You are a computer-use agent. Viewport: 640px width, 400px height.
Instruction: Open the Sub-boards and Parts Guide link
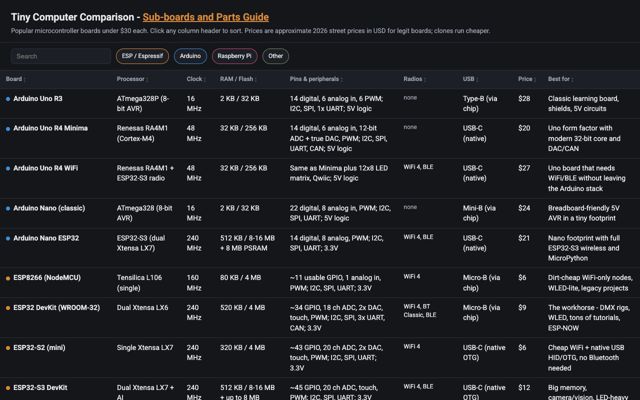[x=206, y=17]
